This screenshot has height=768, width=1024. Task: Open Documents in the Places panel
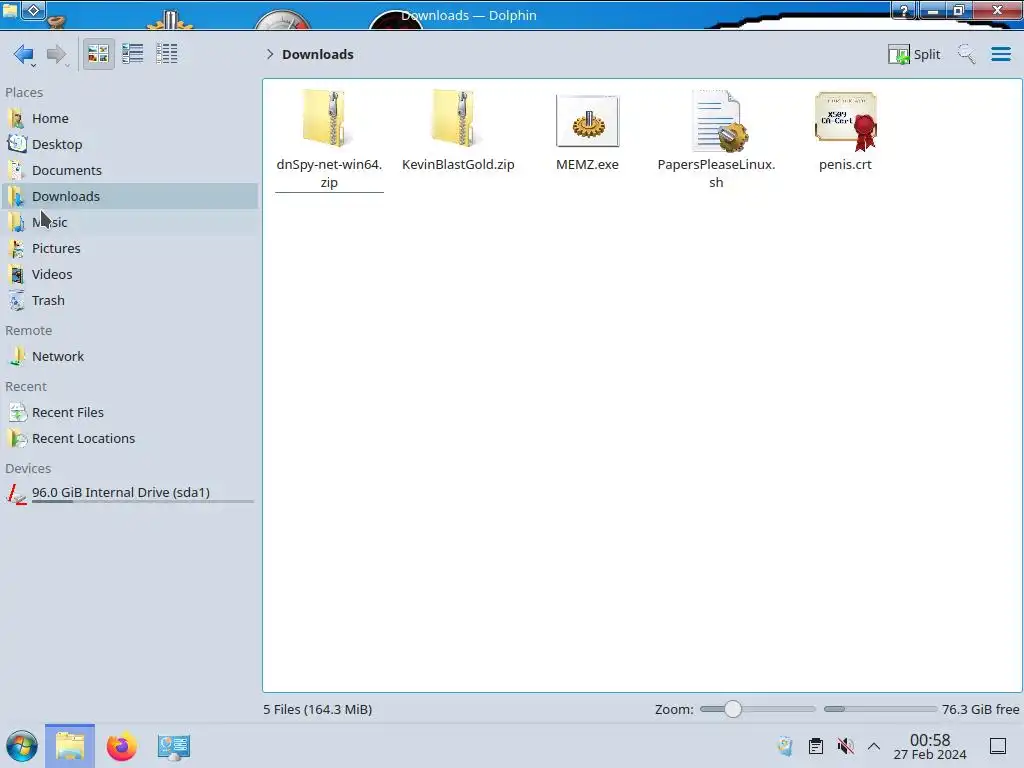point(129,170)
